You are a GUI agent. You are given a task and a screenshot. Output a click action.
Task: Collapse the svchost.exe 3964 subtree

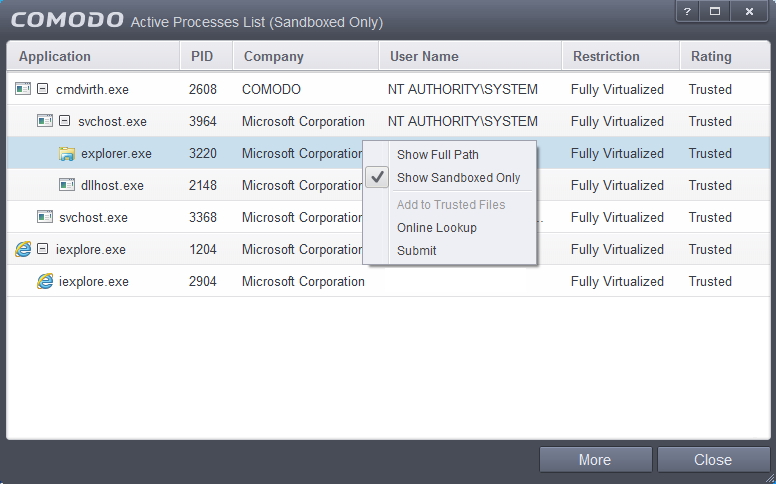point(64,121)
